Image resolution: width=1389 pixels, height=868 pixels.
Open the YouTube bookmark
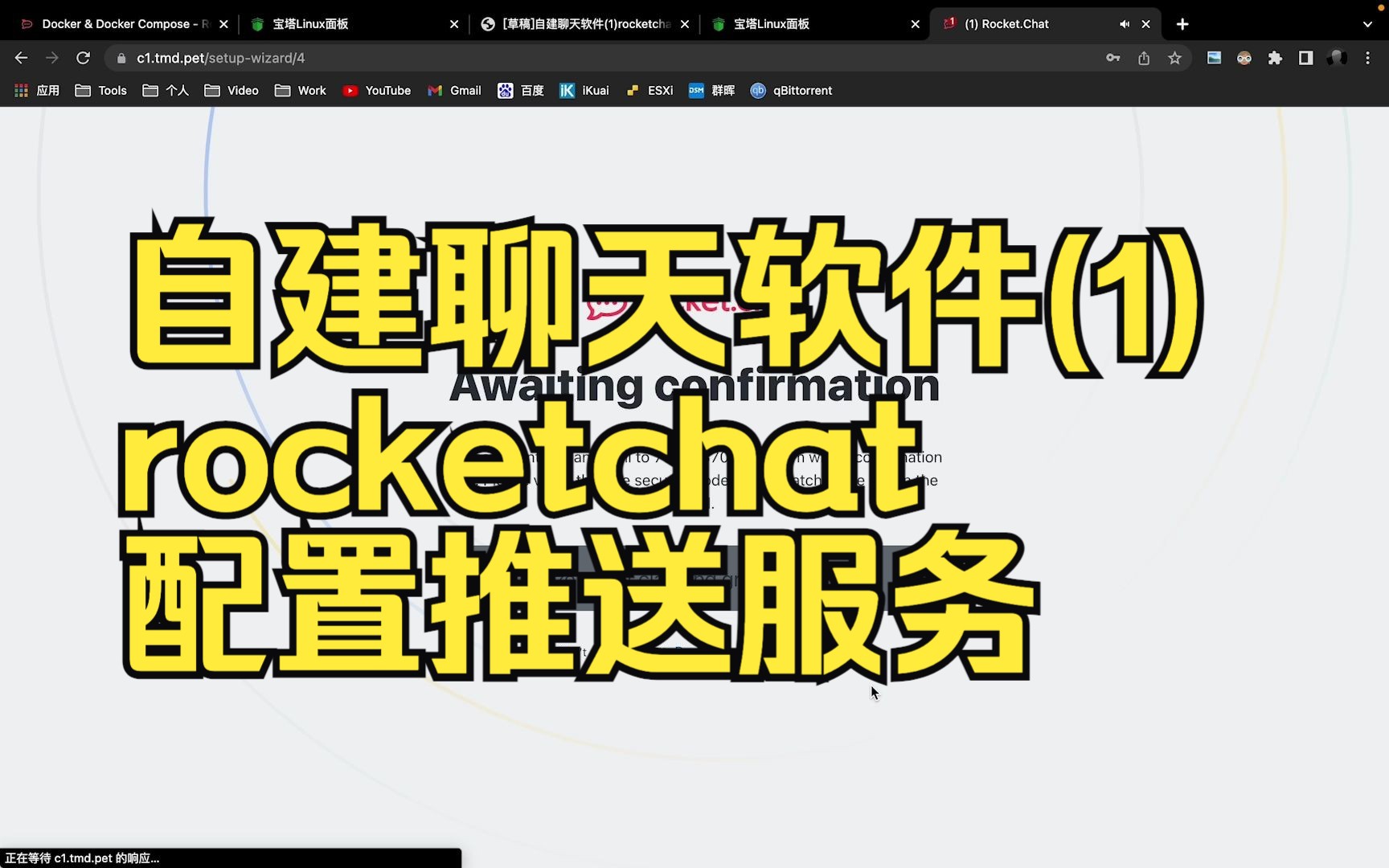click(377, 91)
